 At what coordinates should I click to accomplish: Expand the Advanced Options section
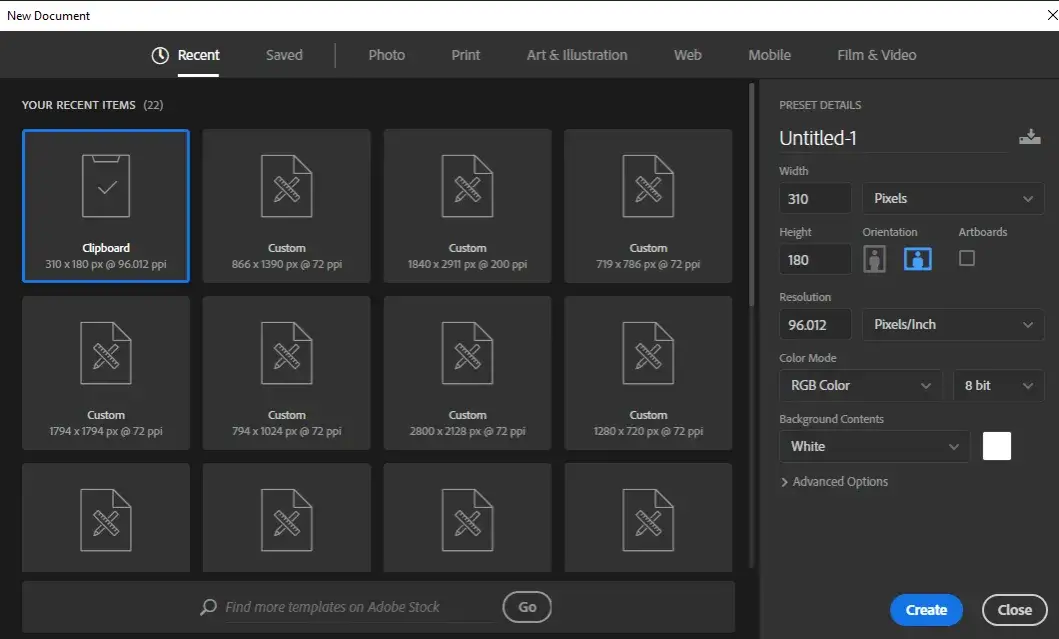[x=835, y=481]
